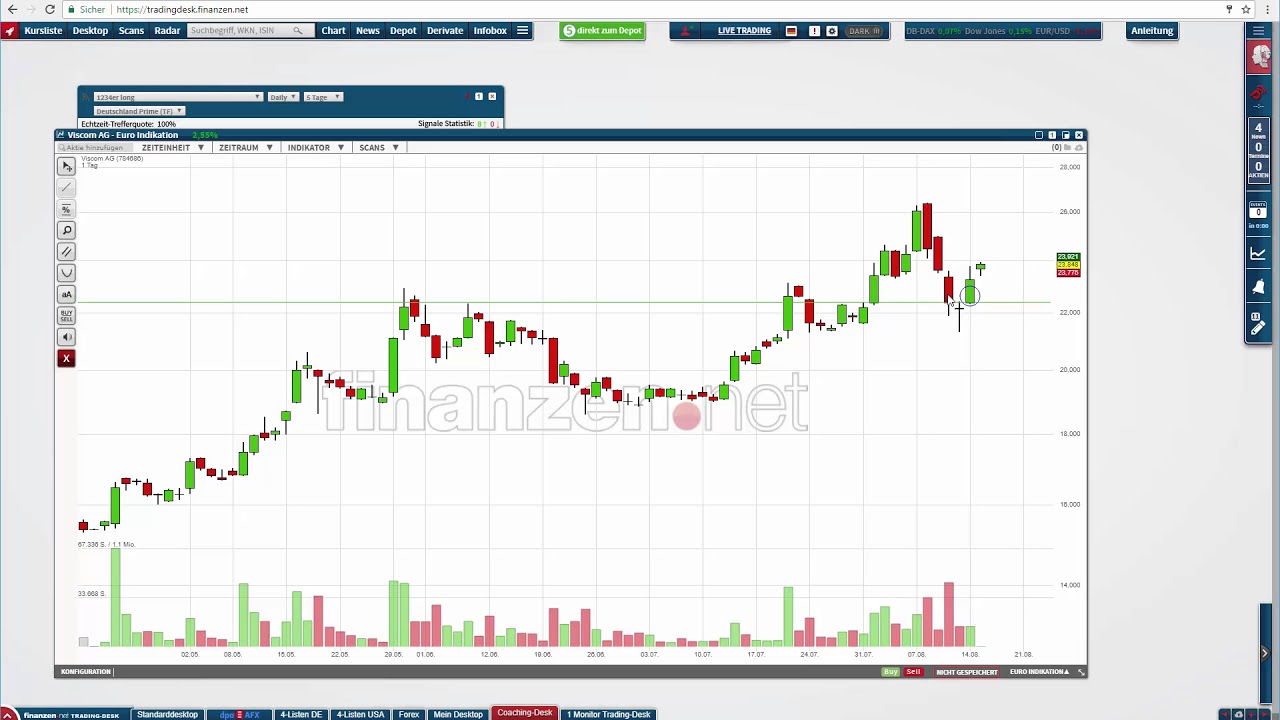1280x720 pixels.
Task: Switch to the Forex desktop tab
Action: click(409, 714)
